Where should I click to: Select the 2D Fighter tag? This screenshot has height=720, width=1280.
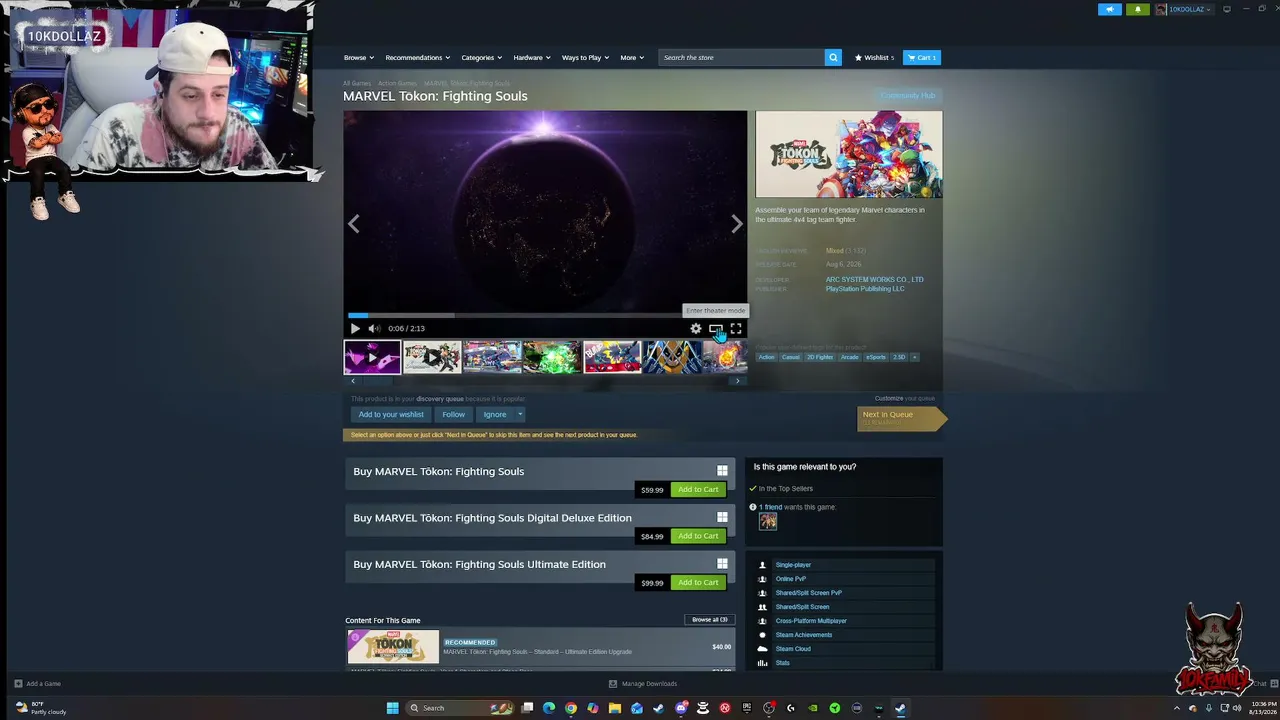pyautogui.click(x=820, y=357)
